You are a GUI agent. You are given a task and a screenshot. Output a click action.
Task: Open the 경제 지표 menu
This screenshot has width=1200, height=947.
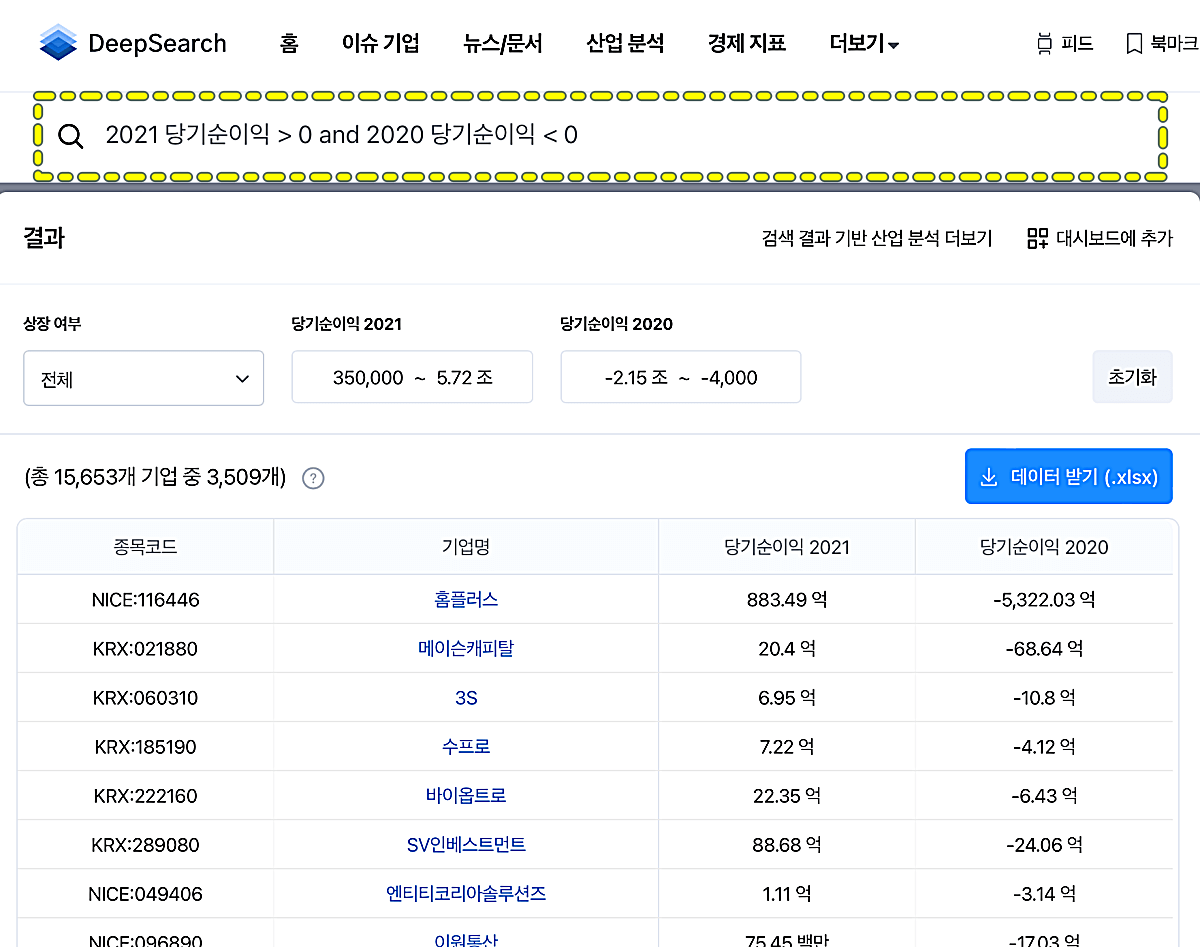click(x=747, y=43)
